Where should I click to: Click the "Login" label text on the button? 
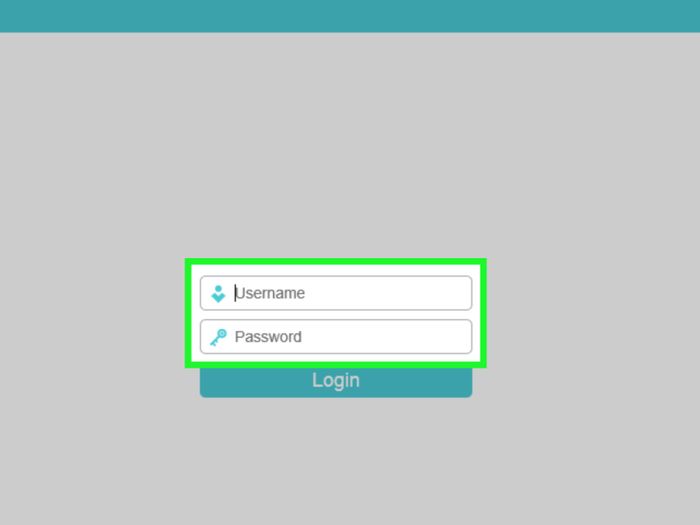336,381
